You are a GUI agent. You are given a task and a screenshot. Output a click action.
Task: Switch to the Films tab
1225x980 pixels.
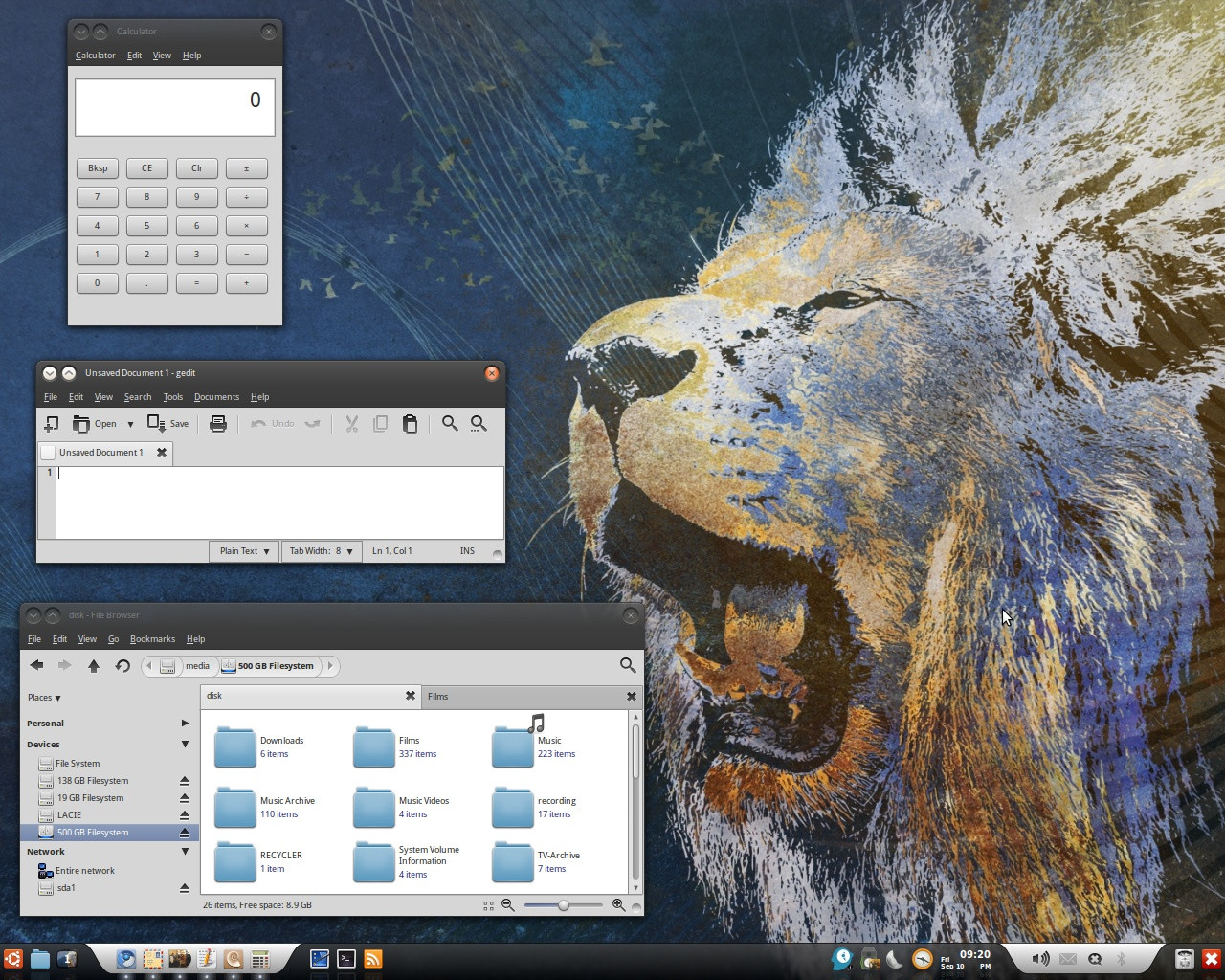[517, 697]
